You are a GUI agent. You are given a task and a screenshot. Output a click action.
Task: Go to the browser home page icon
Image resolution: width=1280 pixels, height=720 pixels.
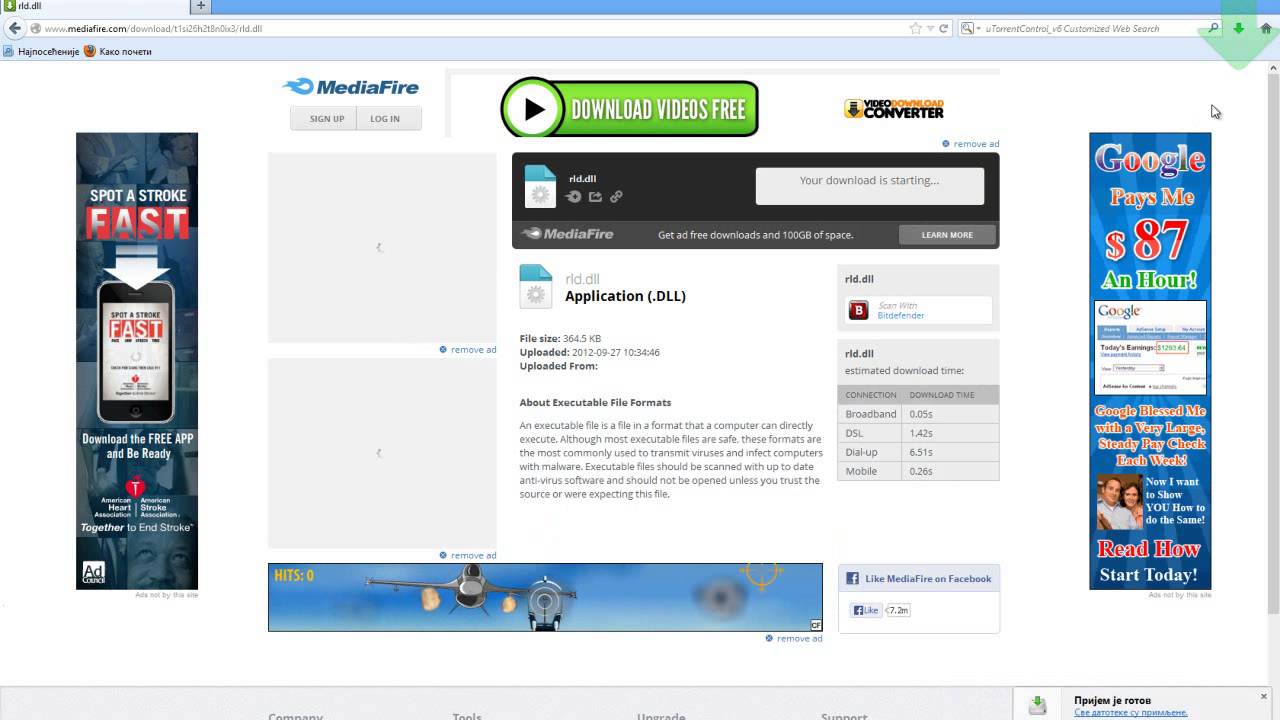coord(1265,28)
